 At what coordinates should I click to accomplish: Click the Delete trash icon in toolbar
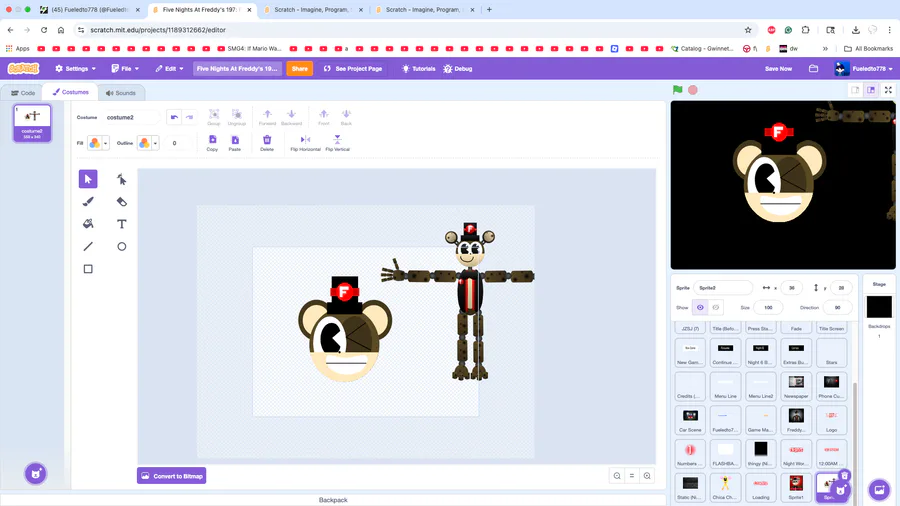(x=267, y=143)
